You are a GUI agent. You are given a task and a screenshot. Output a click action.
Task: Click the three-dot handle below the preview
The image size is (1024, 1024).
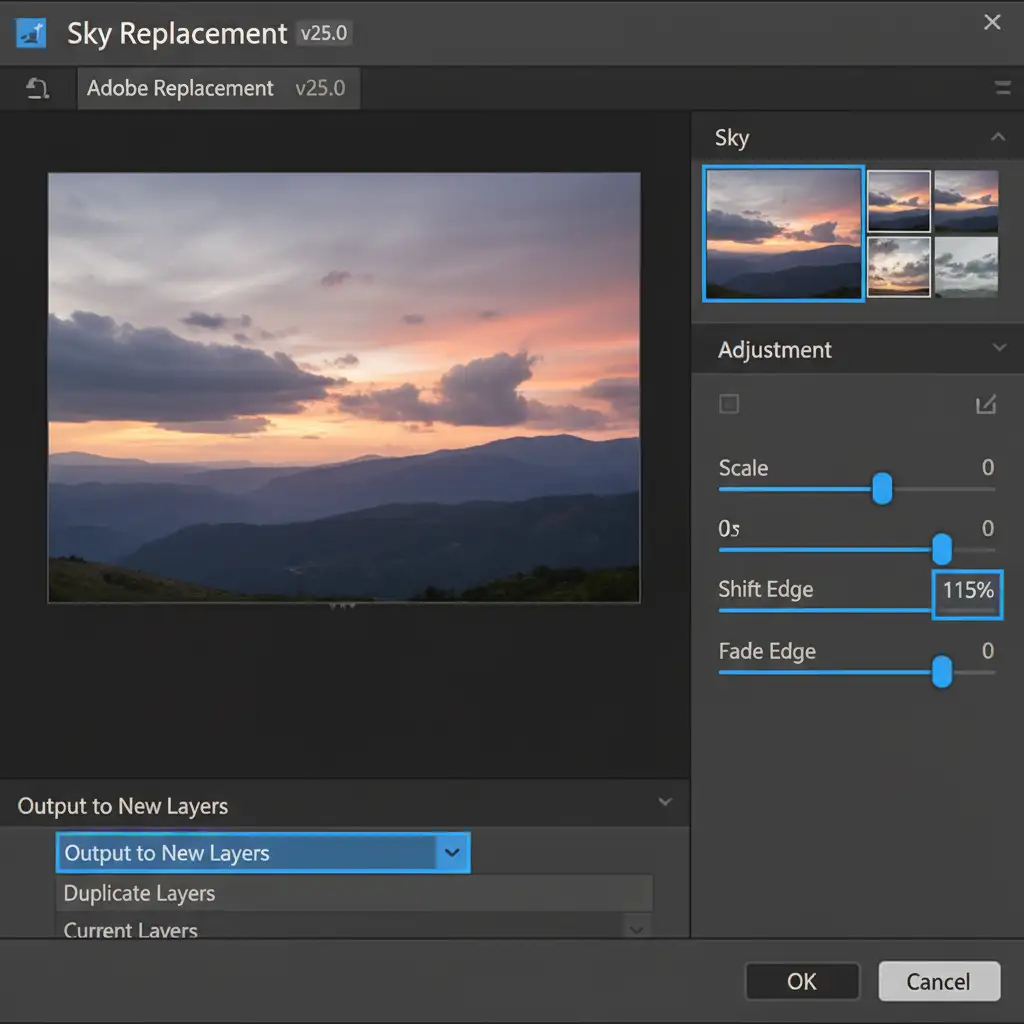pos(342,606)
